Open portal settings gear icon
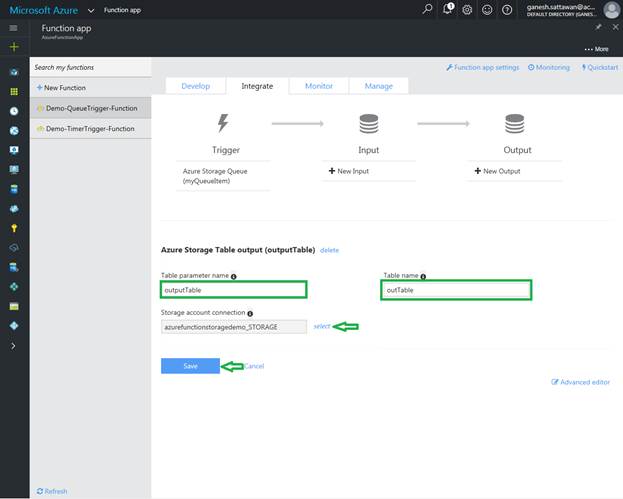Image resolution: width=623 pixels, height=499 pixels. tap(468, 10)
